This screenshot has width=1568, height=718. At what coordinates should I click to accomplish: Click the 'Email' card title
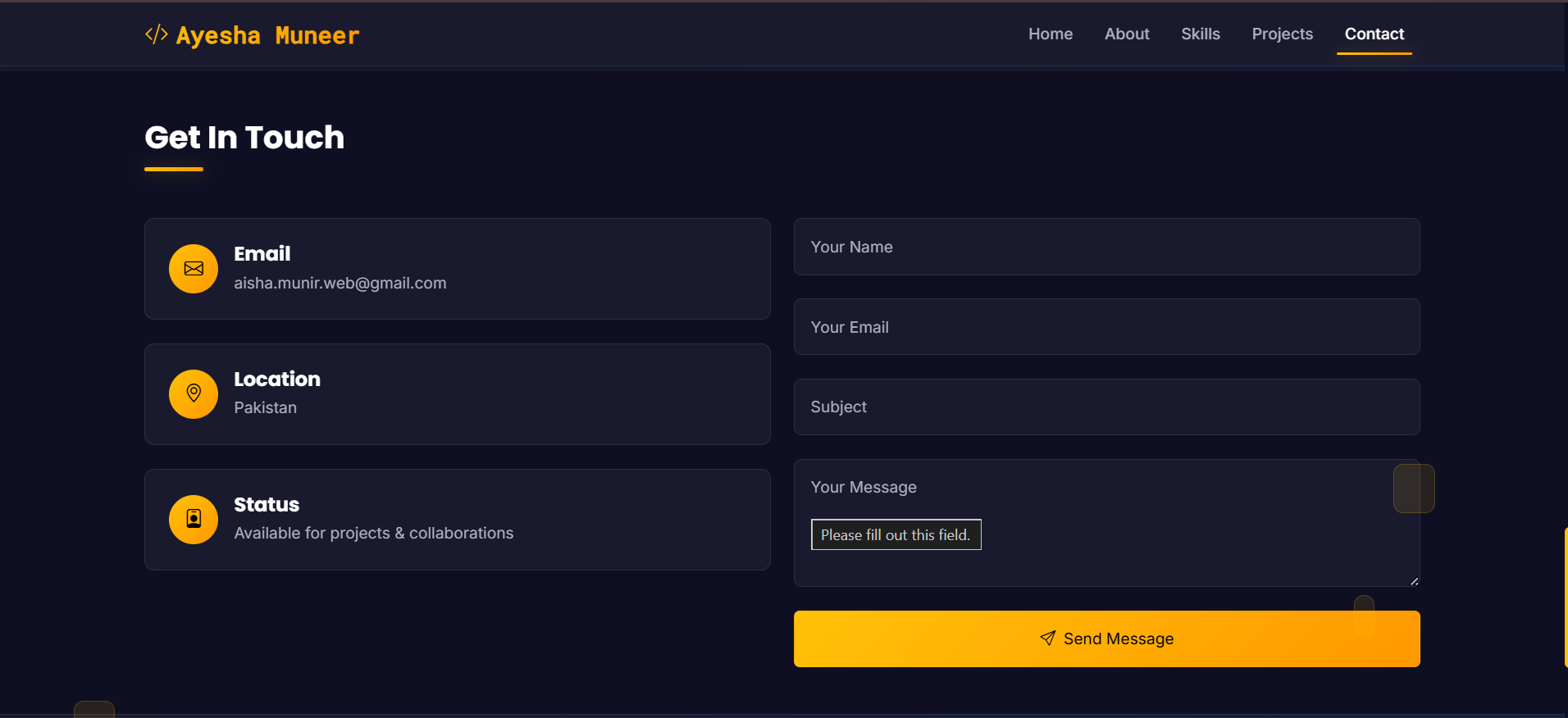pyautogui.click(x=262, y=253)
